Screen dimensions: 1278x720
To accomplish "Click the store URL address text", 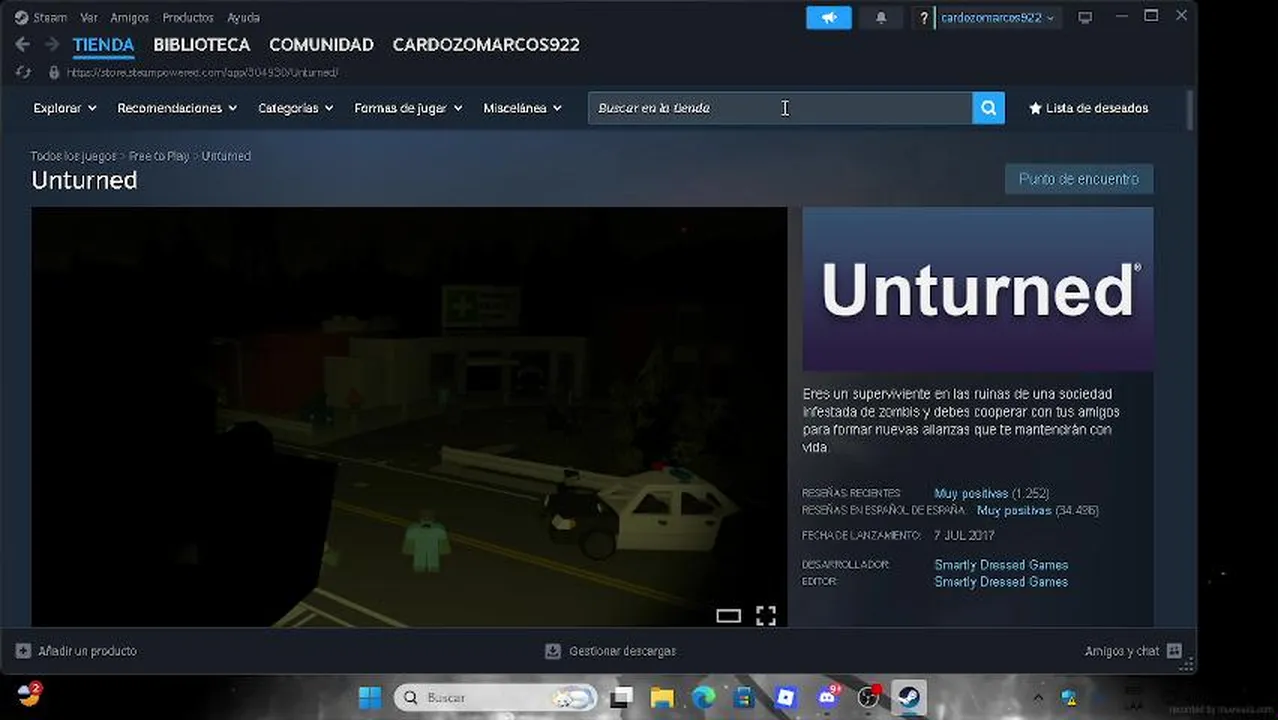I will (x=202, y=72).
